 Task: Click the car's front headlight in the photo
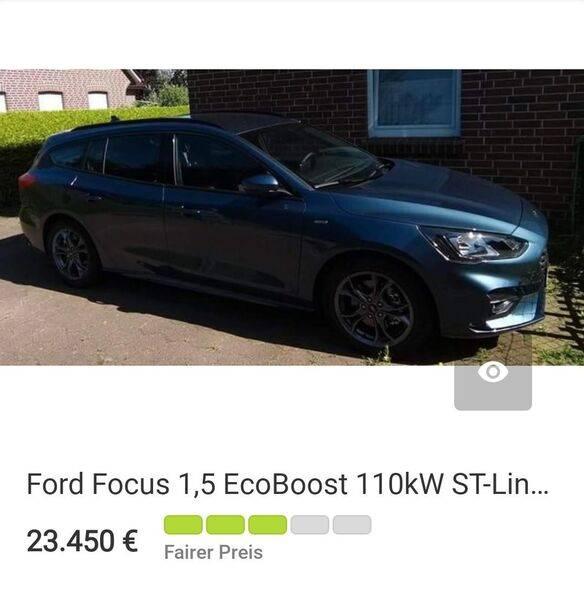click(x=473, y=243)
